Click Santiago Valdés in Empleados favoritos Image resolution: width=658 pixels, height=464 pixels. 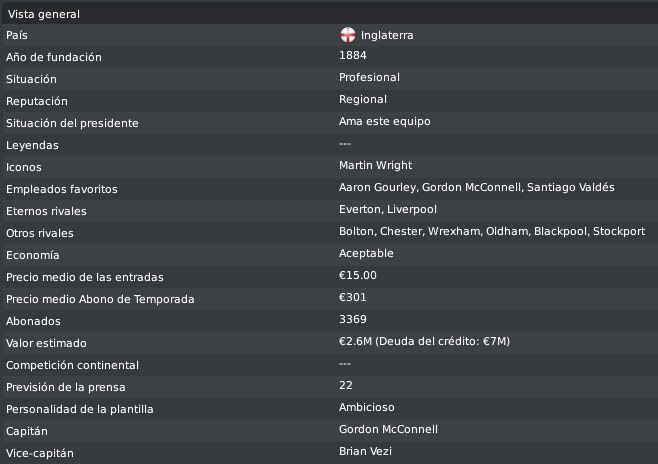pyautogui.click(x=571, y=187)
